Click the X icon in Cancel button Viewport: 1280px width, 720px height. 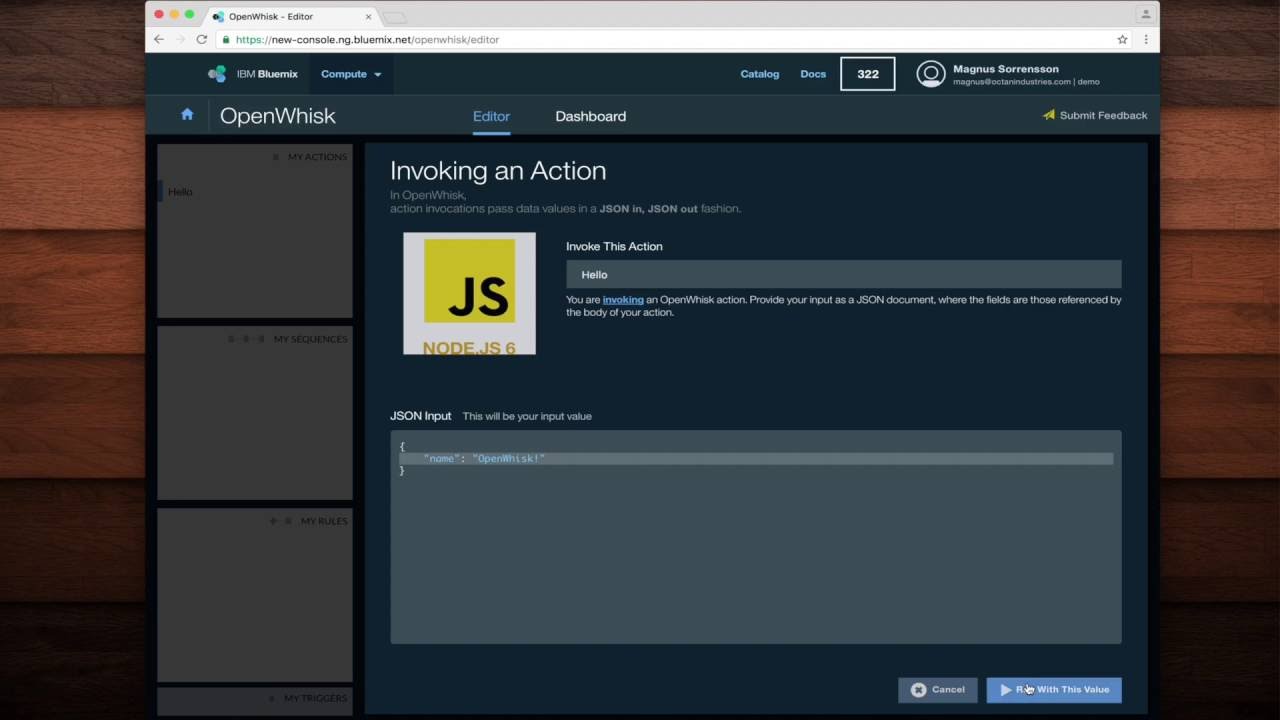click(918, 690)
